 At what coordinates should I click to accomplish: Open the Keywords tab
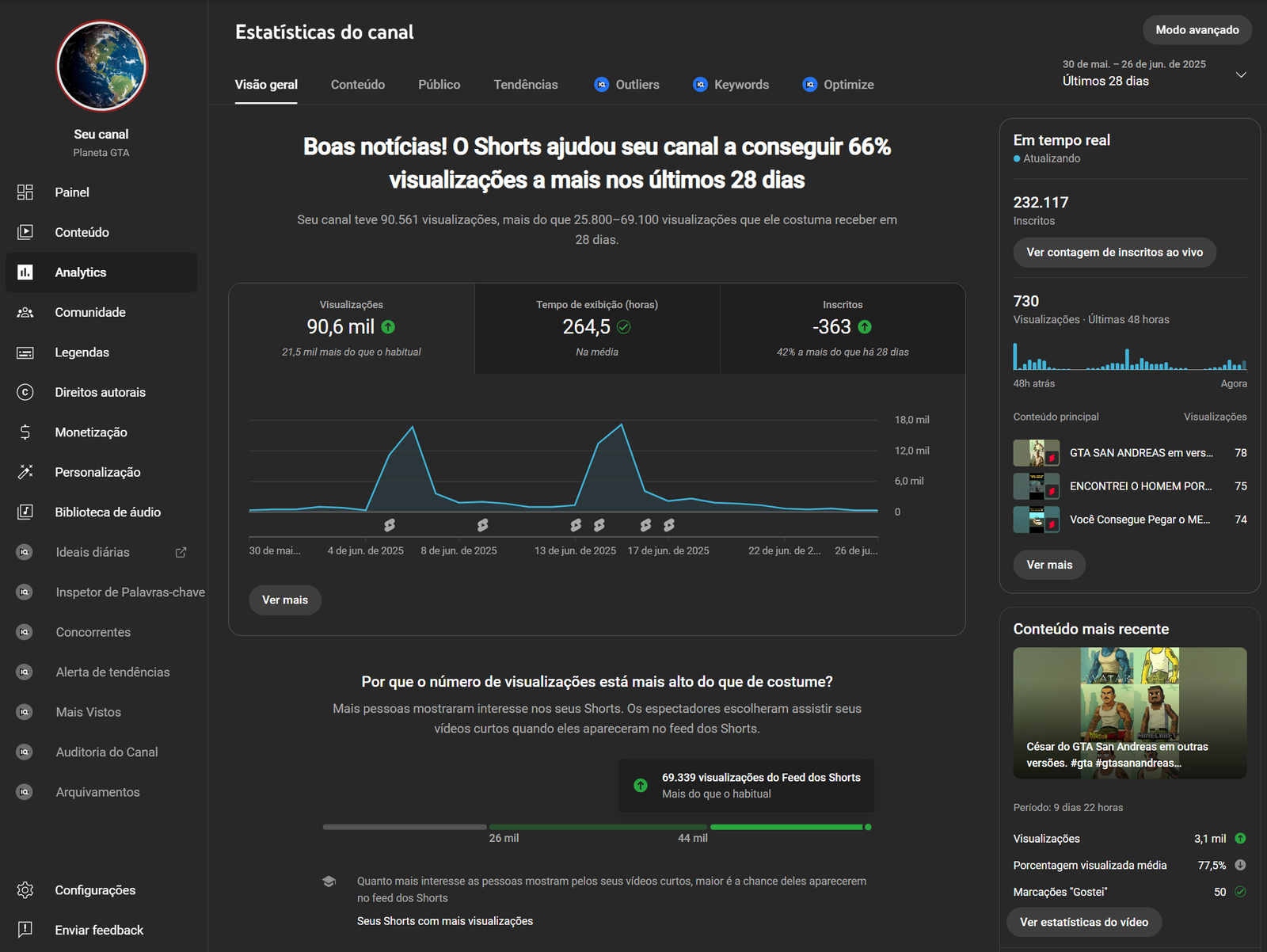tap(731, 85)
